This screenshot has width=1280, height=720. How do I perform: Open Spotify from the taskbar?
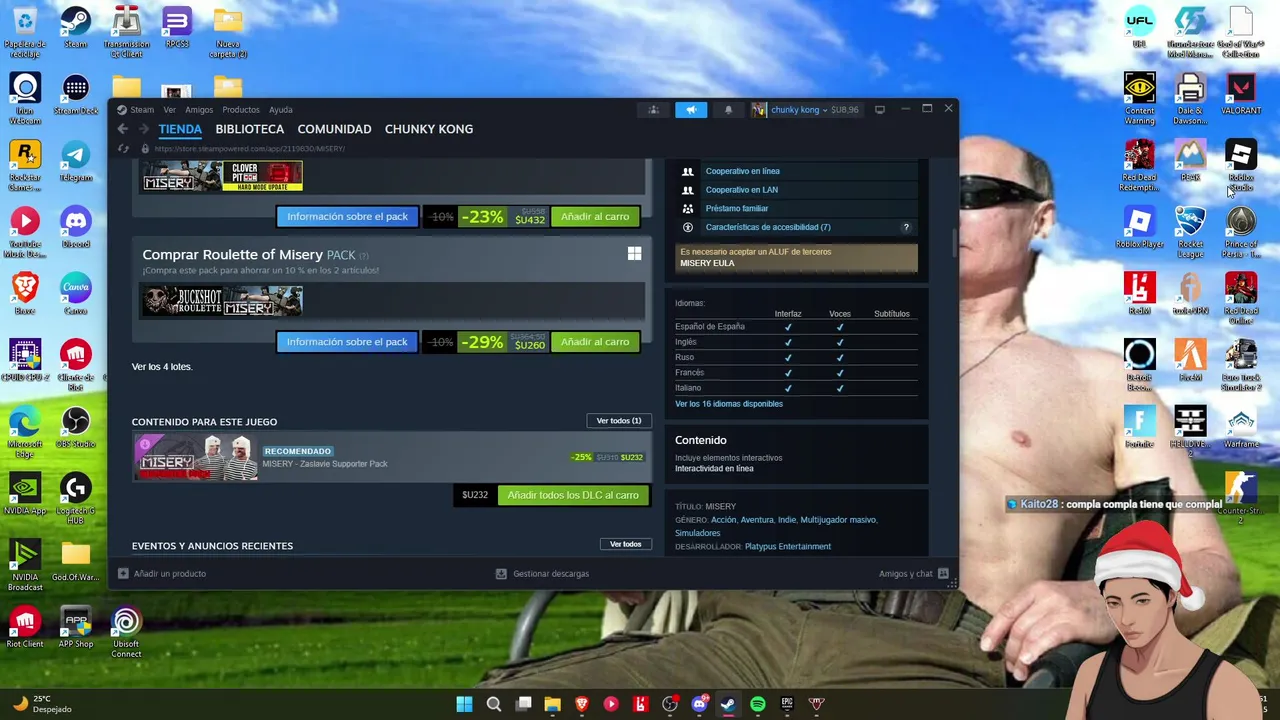click(758, 704)
